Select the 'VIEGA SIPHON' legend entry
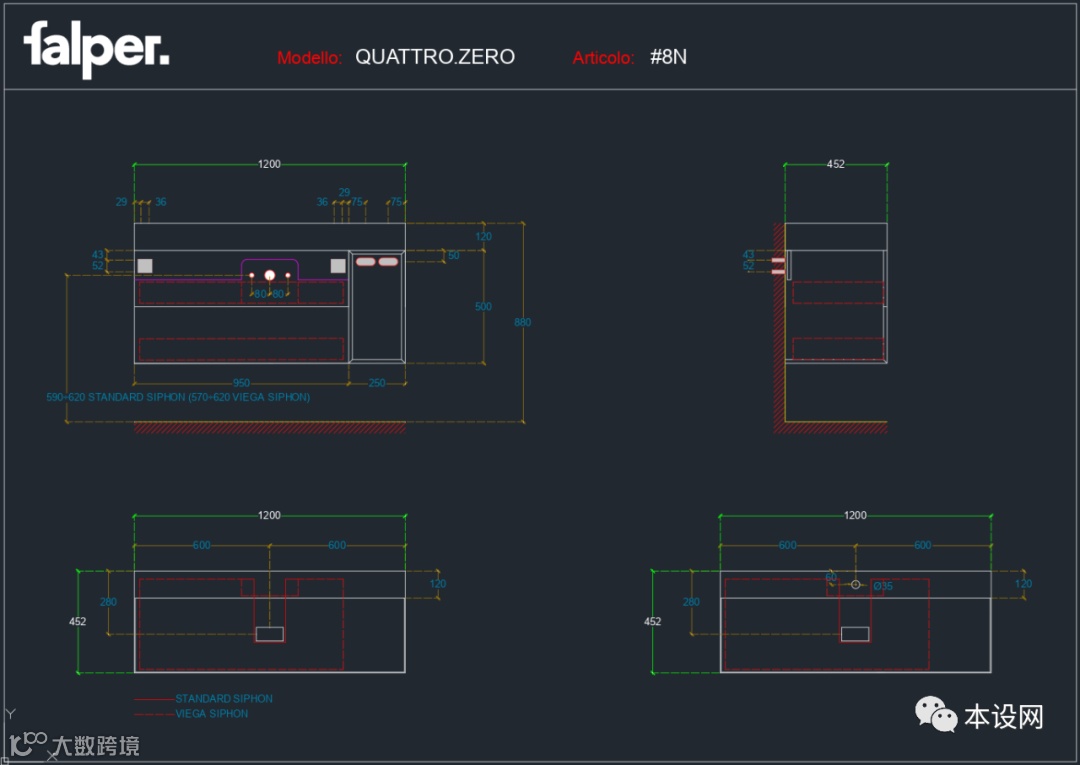The height and width of the screenshot is (765, 1080). point(211,713)
